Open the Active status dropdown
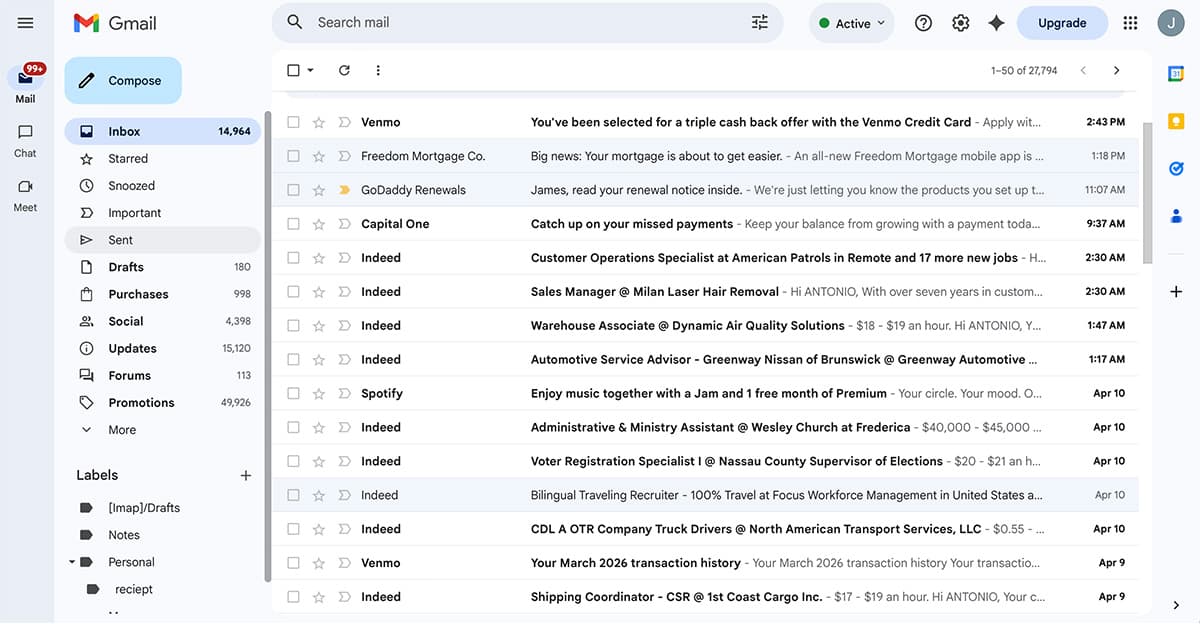Image resolution: width=1200 pixels, height=624 pixels. [851, 23]
